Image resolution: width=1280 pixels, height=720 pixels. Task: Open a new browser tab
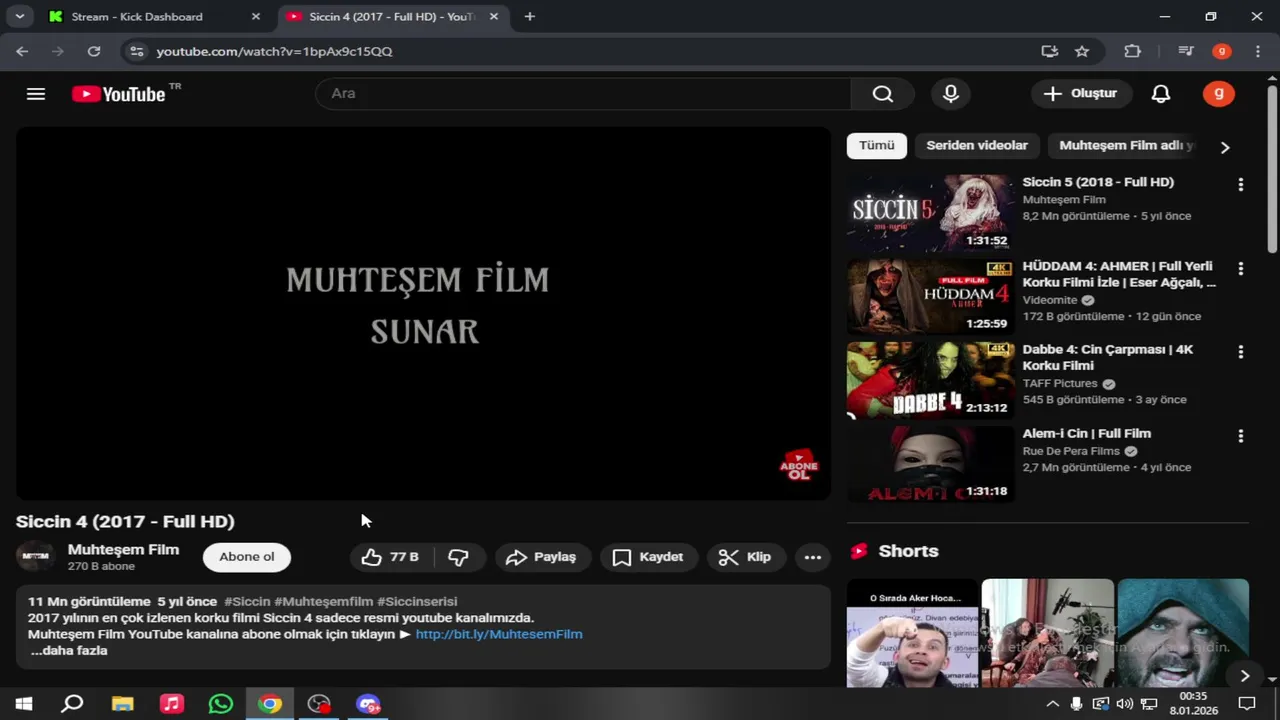click(530, 17)
